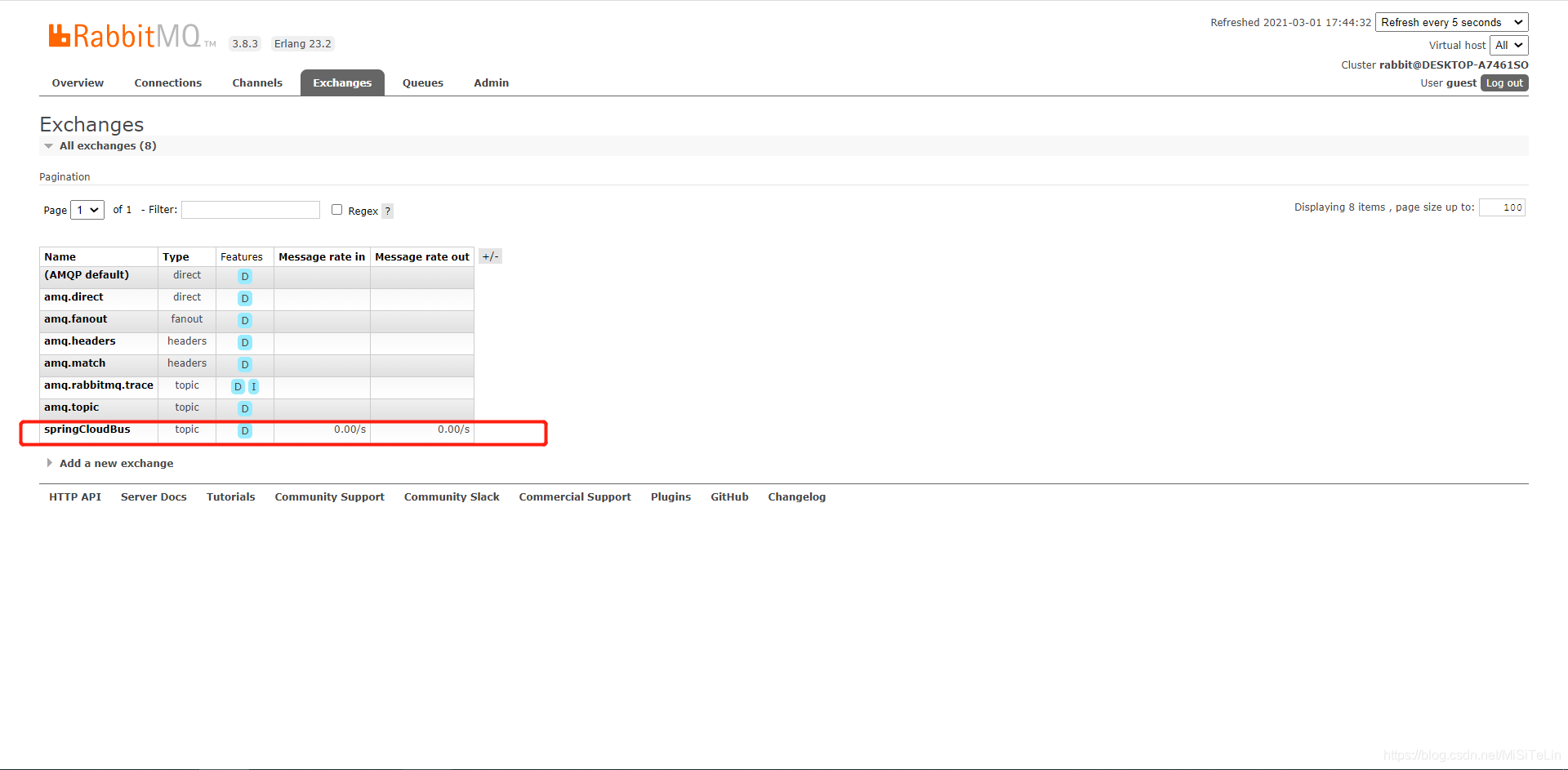
Task: Open the springCloudBus exchange
Action: (87, 430)
